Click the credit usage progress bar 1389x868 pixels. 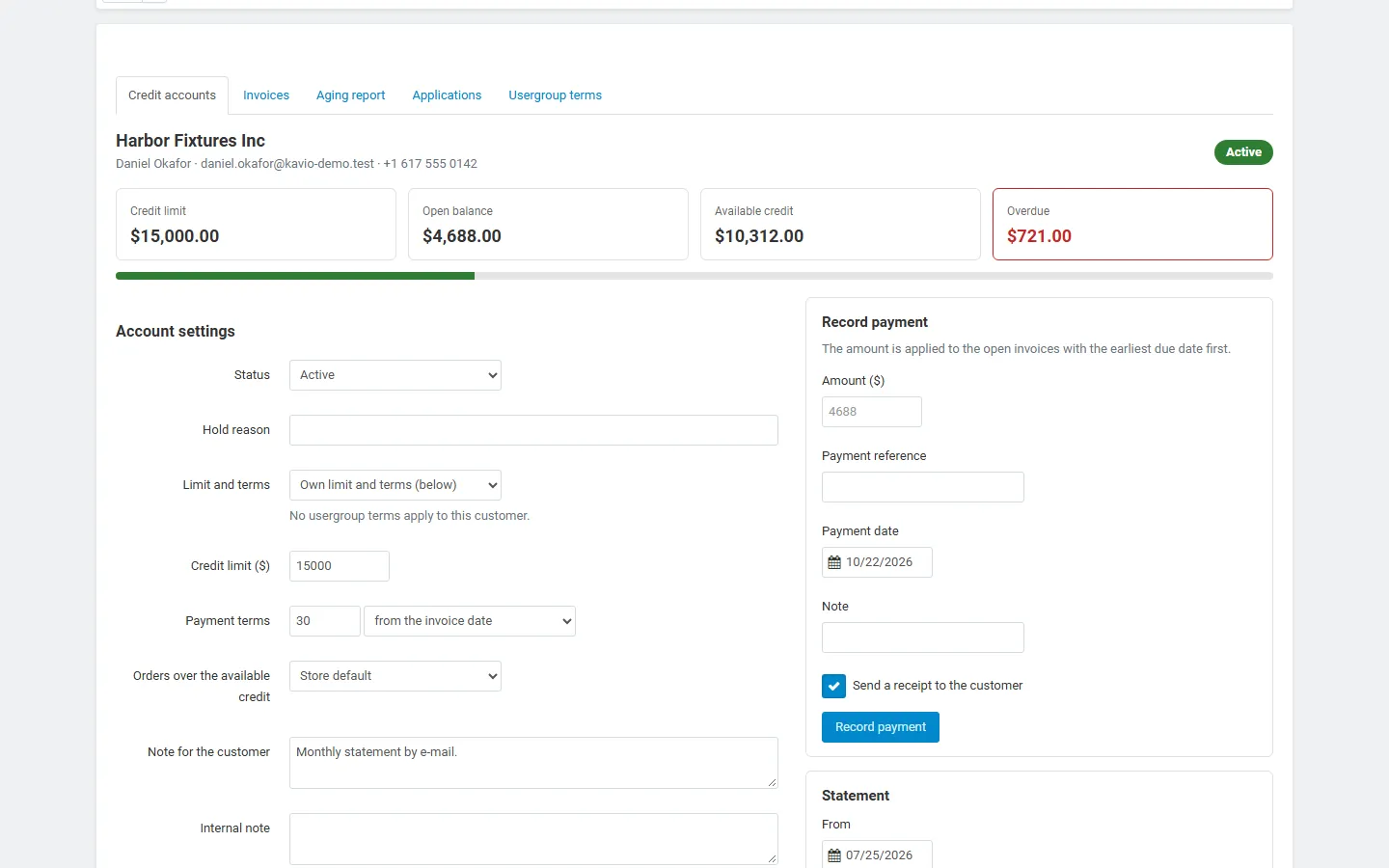(x=694, y=276)
